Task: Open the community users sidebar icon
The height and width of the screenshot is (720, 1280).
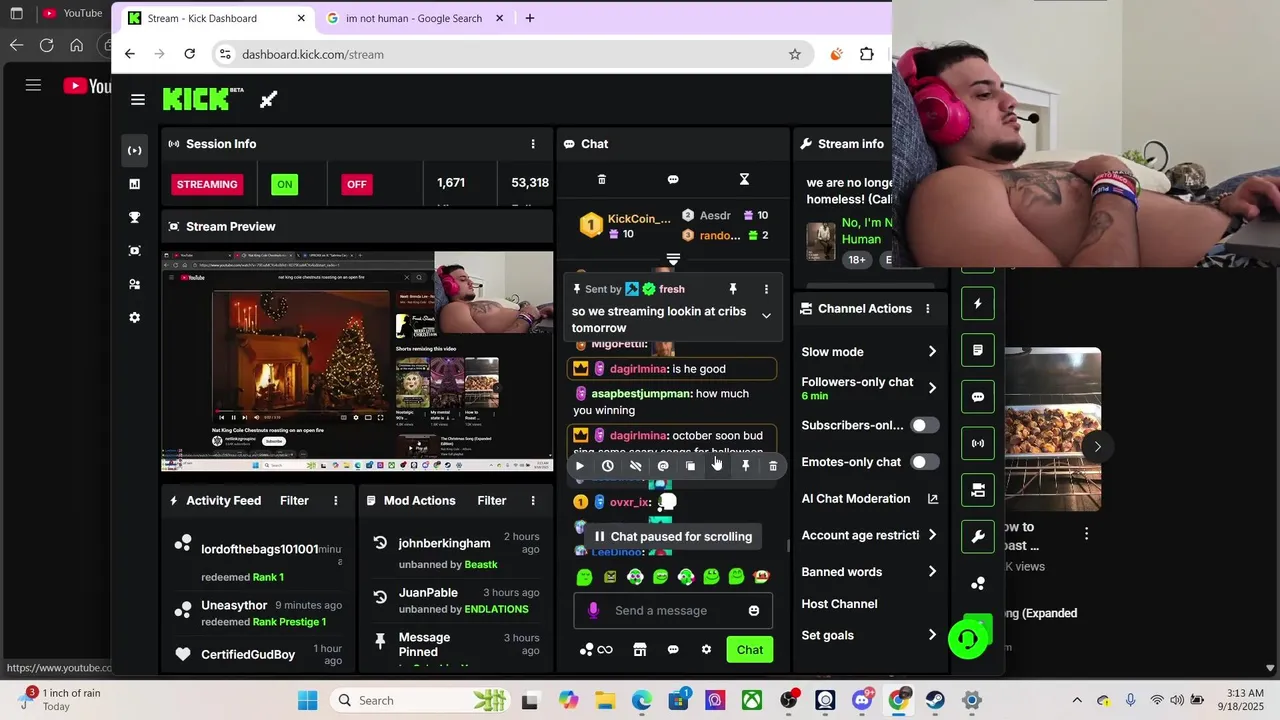Action: (134, 284)
